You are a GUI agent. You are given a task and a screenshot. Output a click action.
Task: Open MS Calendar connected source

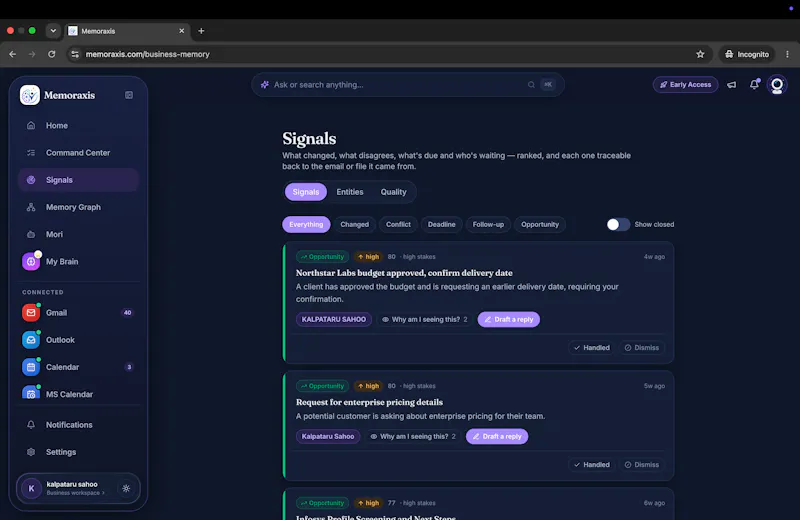tap(78, 394)
